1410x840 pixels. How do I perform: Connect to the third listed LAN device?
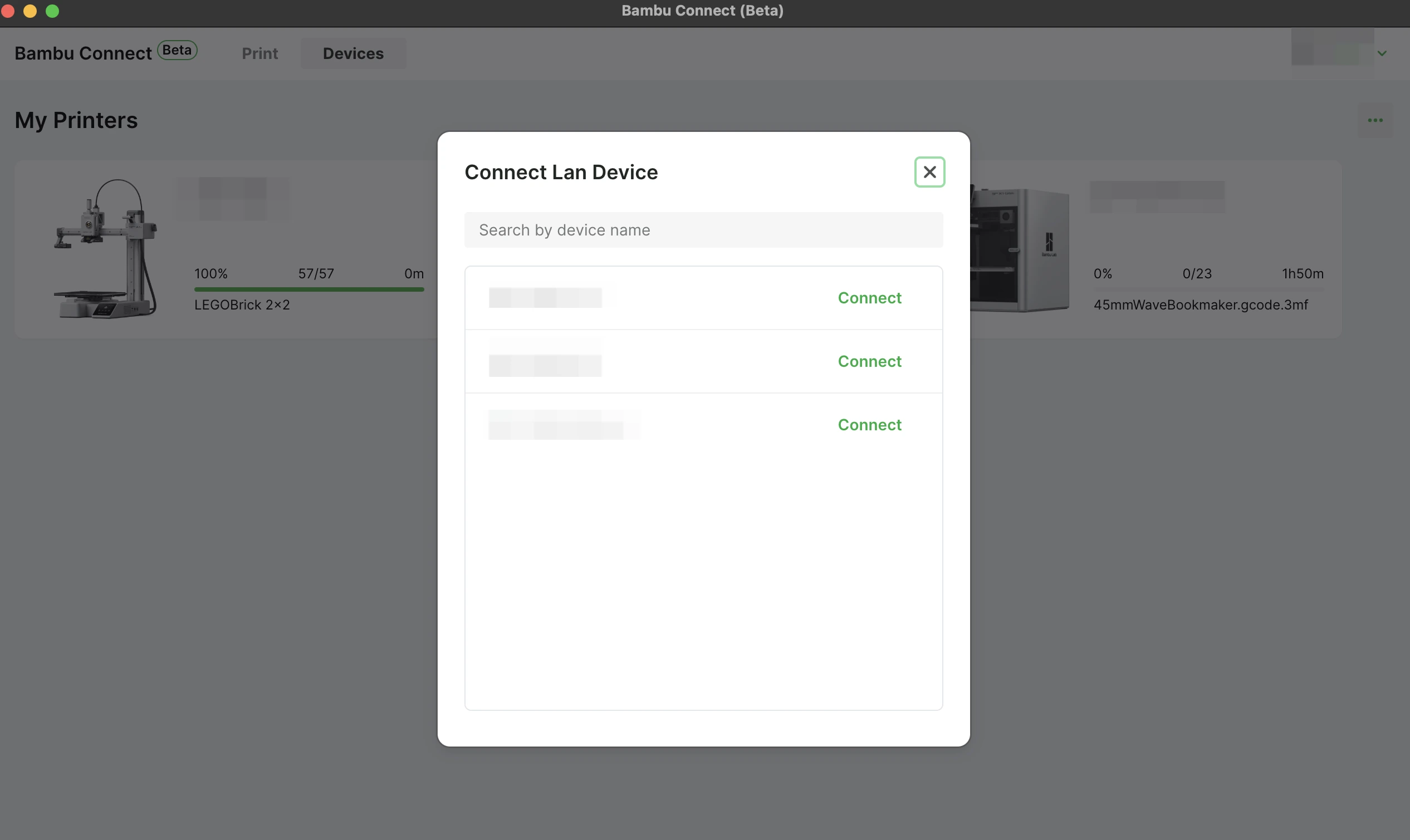point(869,425)
